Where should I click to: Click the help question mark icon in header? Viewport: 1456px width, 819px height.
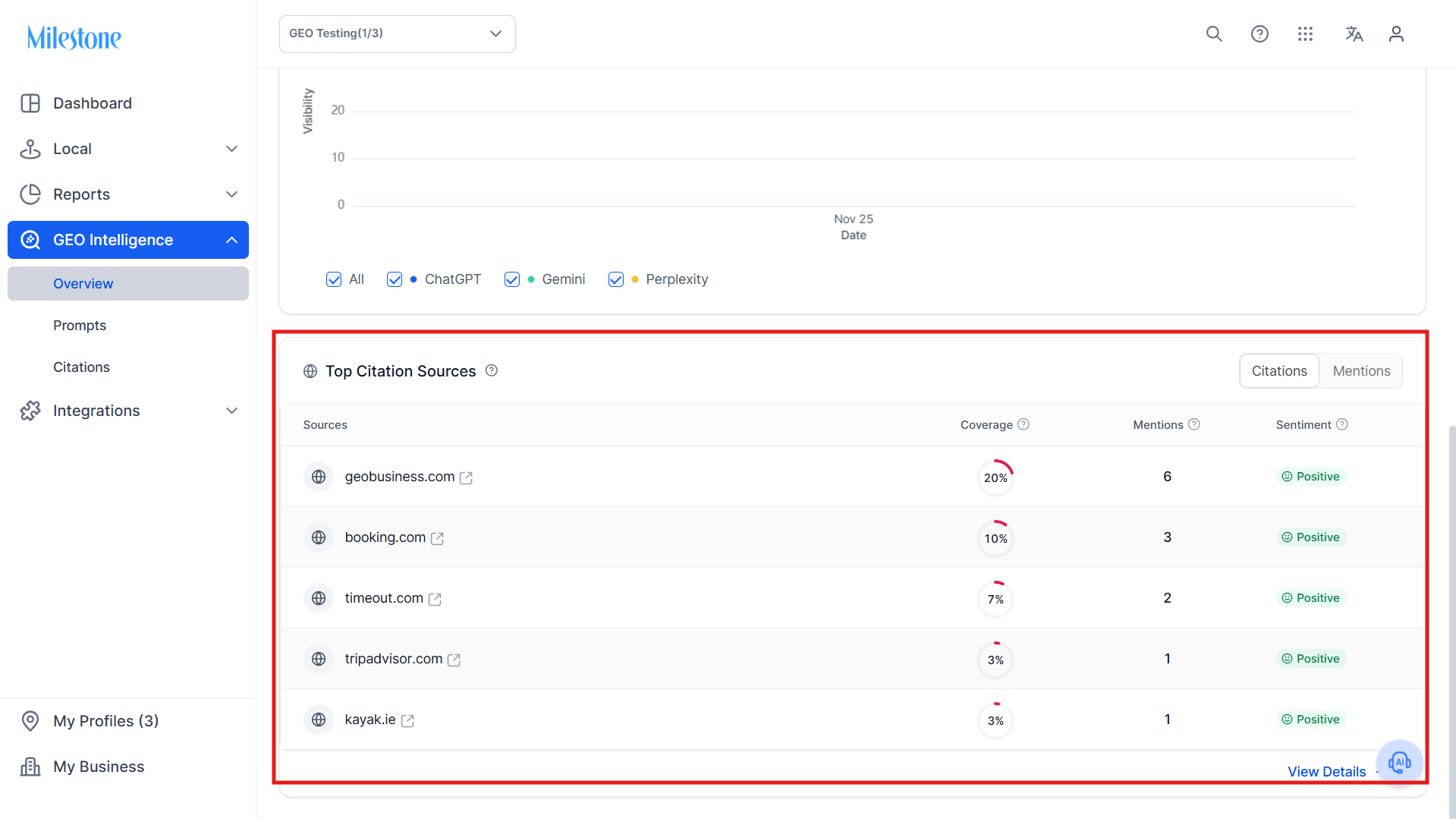(1259, 34)
